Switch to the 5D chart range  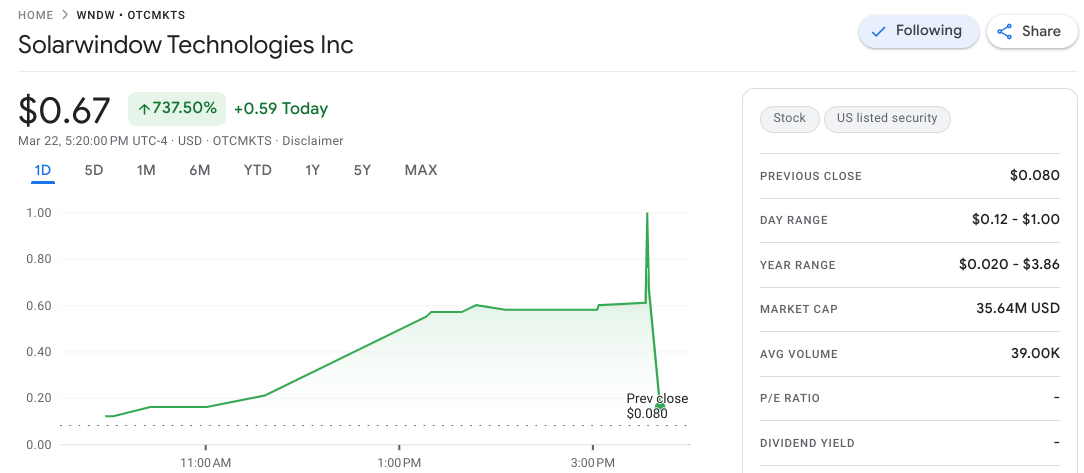click(x=94, y=170)
